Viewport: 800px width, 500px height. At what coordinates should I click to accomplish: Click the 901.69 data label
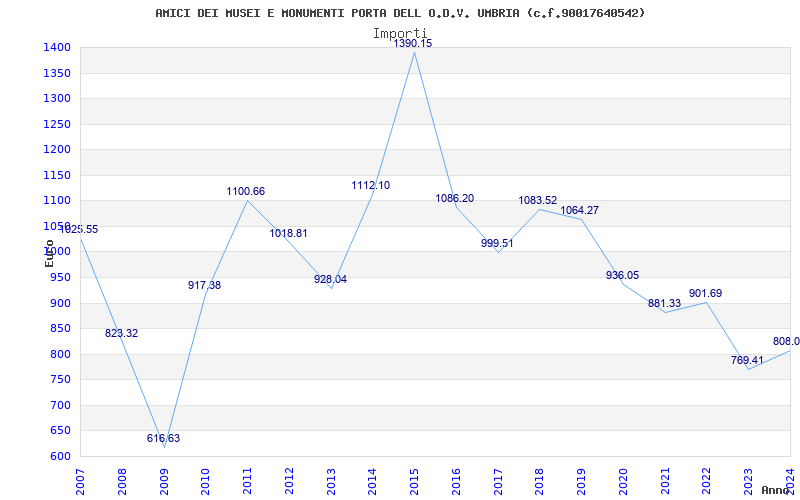tap(706, 293)
